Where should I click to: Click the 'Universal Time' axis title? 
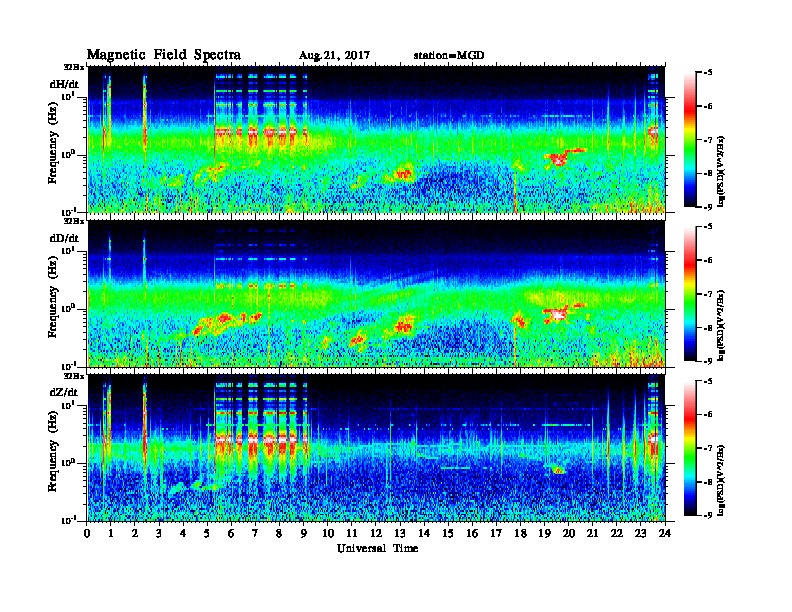click(378, 548)
